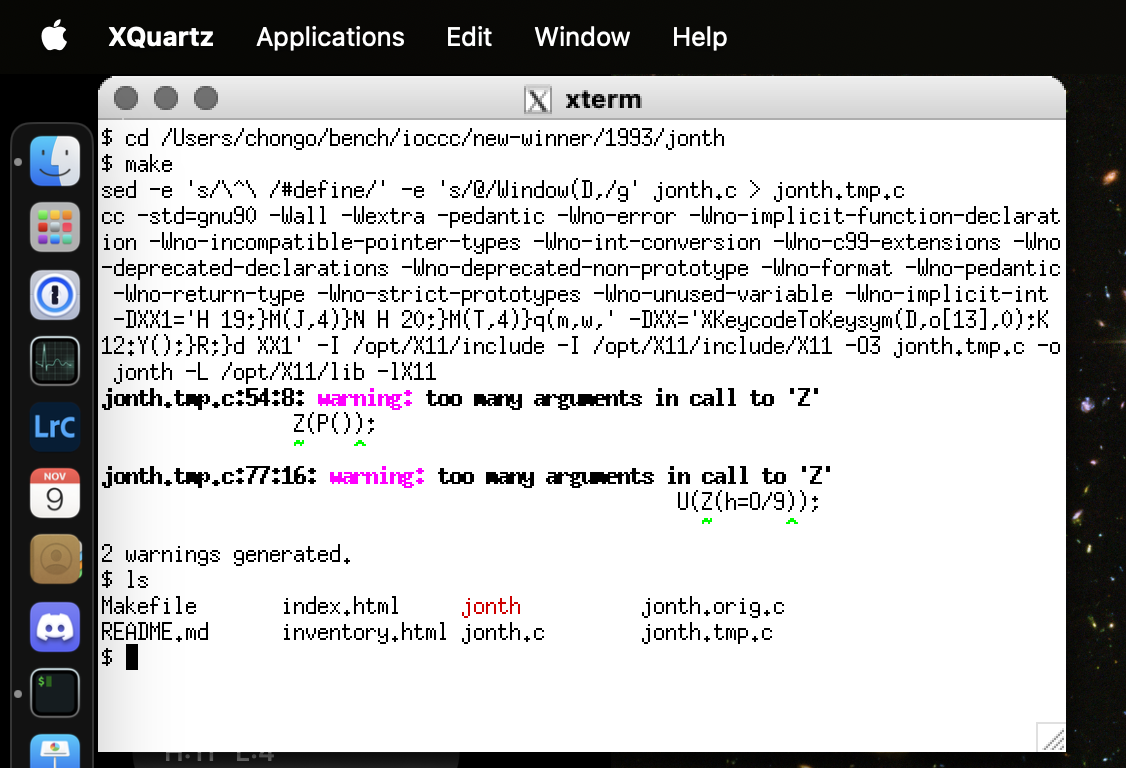This screenshot has width=1126, height=768.
Task: Minimize the xterm window
Action: point(166,98)
